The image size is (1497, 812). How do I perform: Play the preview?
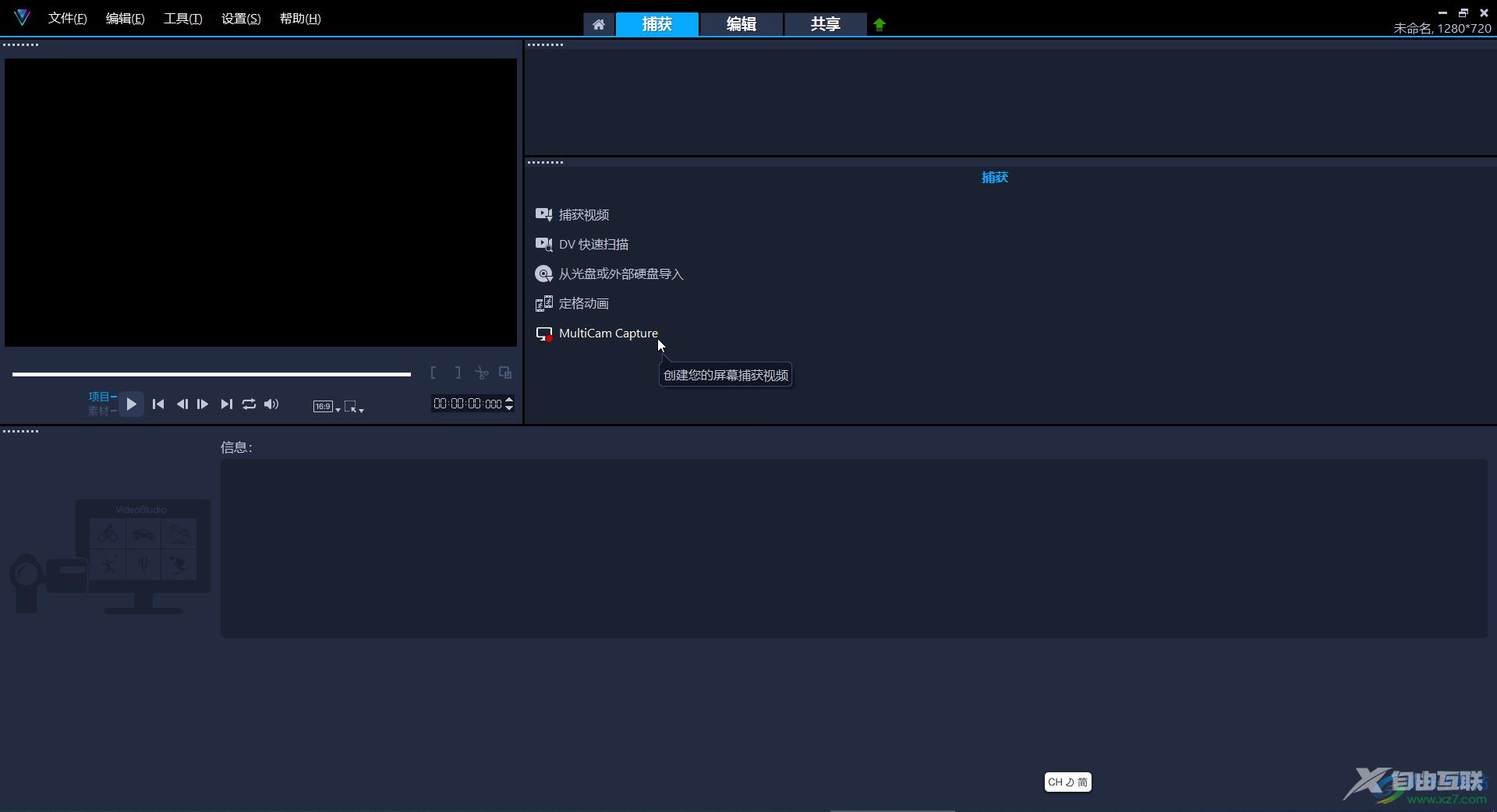click(x=131, y=404)
